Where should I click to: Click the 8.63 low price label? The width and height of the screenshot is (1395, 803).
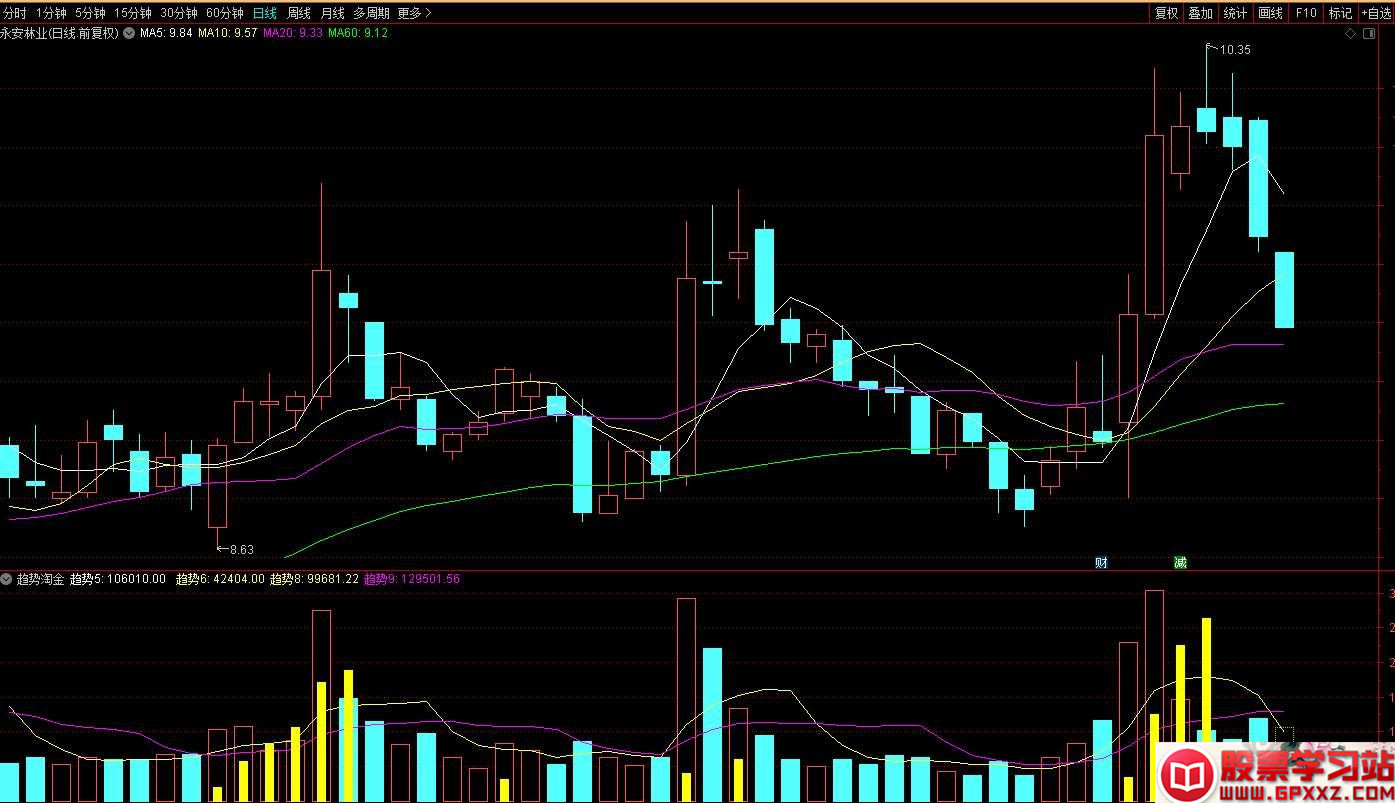[x=242, y=549]
